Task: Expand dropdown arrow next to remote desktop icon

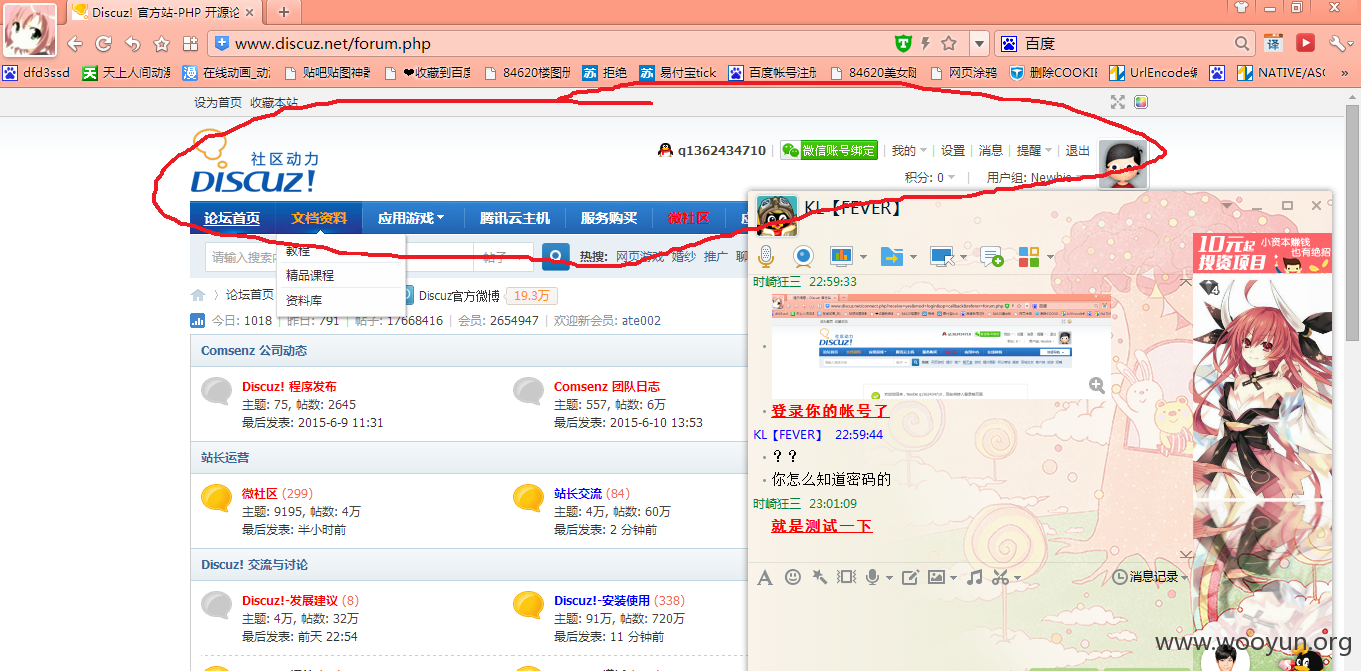Action: pos(963,257)
